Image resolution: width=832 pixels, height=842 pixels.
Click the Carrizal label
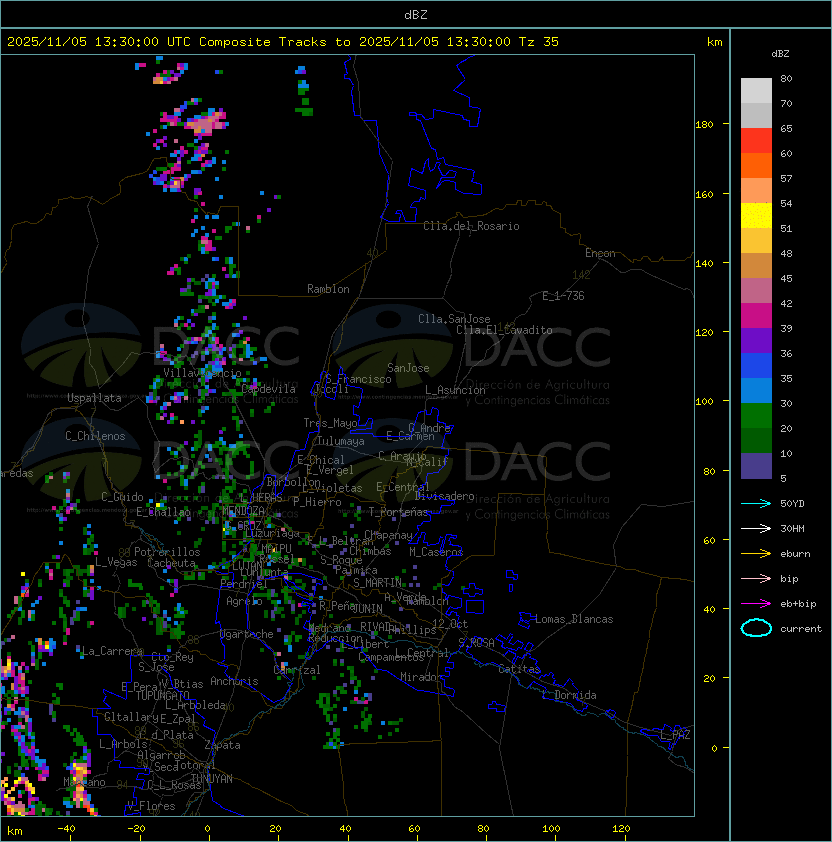coord(297,670)
